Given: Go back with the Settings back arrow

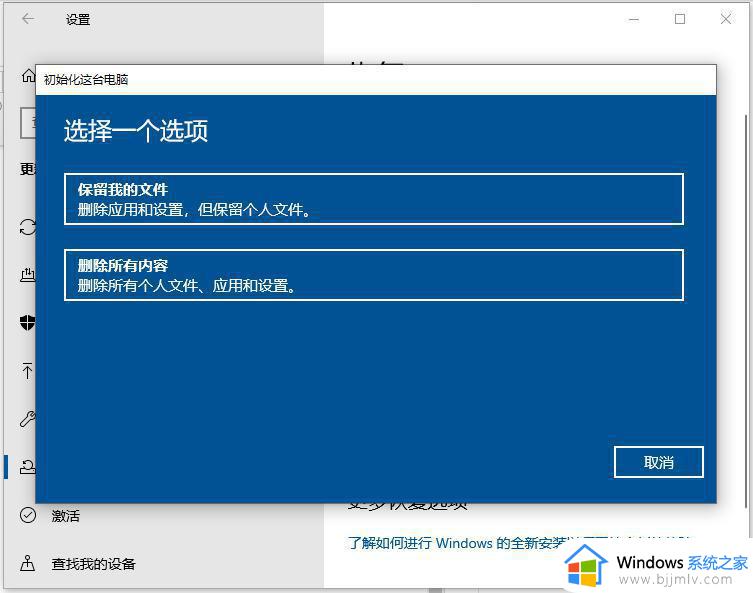Looking at the screenshot, I should pyautogui.click(x=28, y=19).
